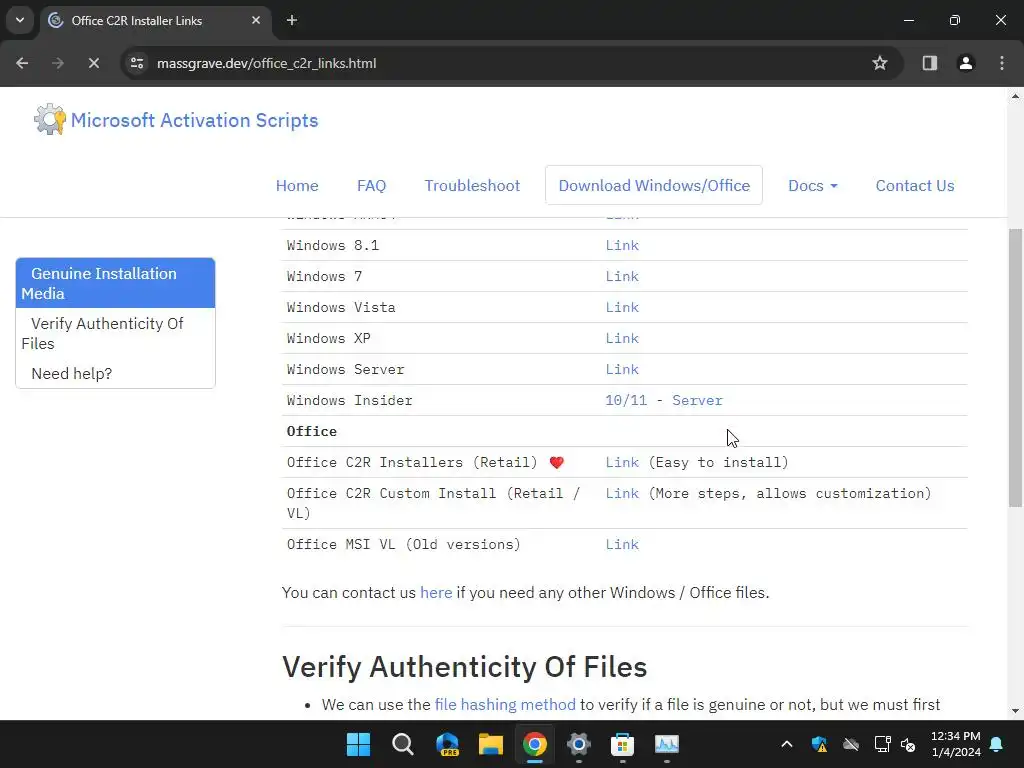Select Genuine Installation Media sidebar item
The height and width of the screenshot is (768, 1024).
pyautogui.click(x=115, y=283)
